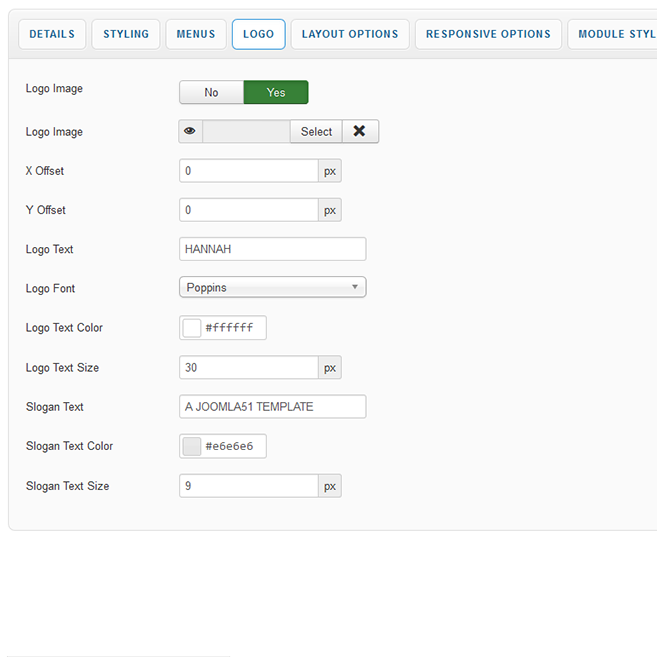This screenshot has width=657, height=657.
Task: Set Logo Image toggle to Yes
Action: click(276, 93)
